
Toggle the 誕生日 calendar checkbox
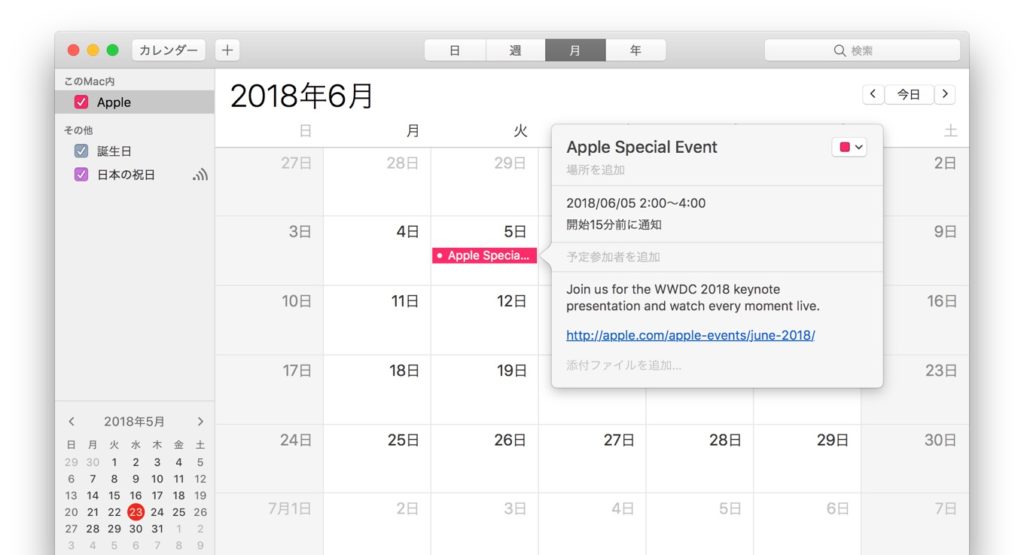(x=82, y=151)
